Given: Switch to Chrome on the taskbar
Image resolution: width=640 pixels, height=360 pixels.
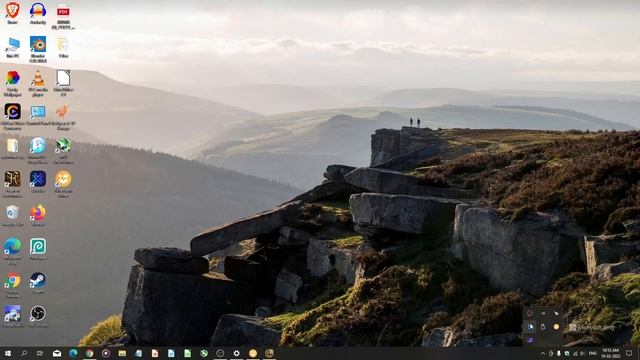Looking at the screenshot, I should pos(89,353).
